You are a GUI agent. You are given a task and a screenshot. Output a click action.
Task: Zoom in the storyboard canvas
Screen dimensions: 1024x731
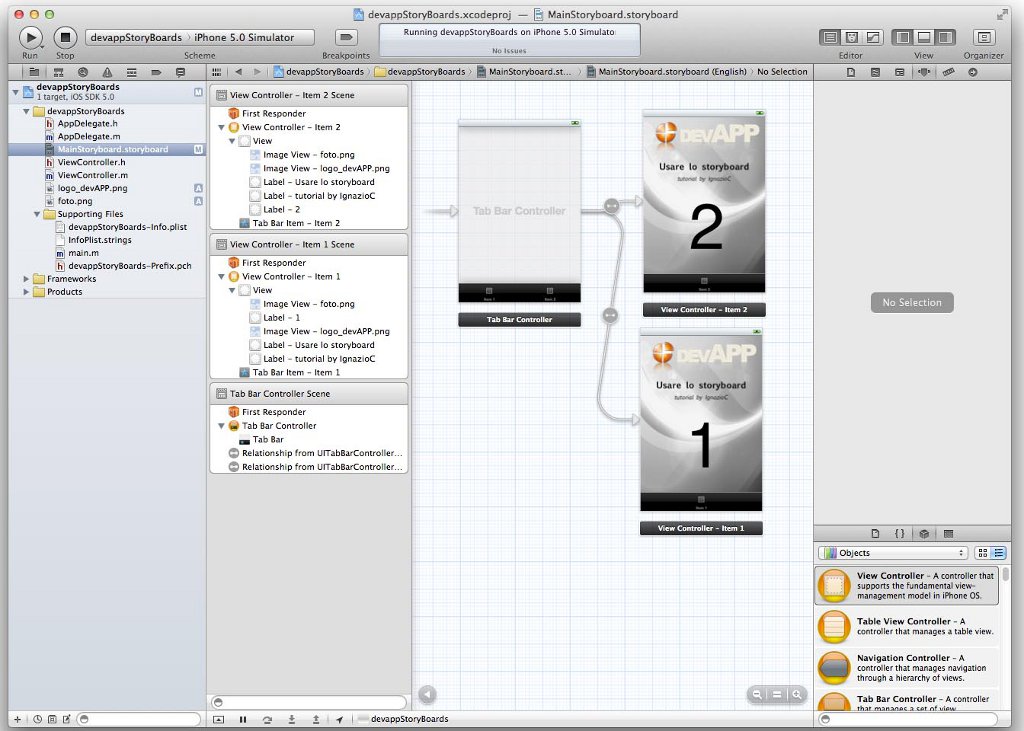(797, 694)
